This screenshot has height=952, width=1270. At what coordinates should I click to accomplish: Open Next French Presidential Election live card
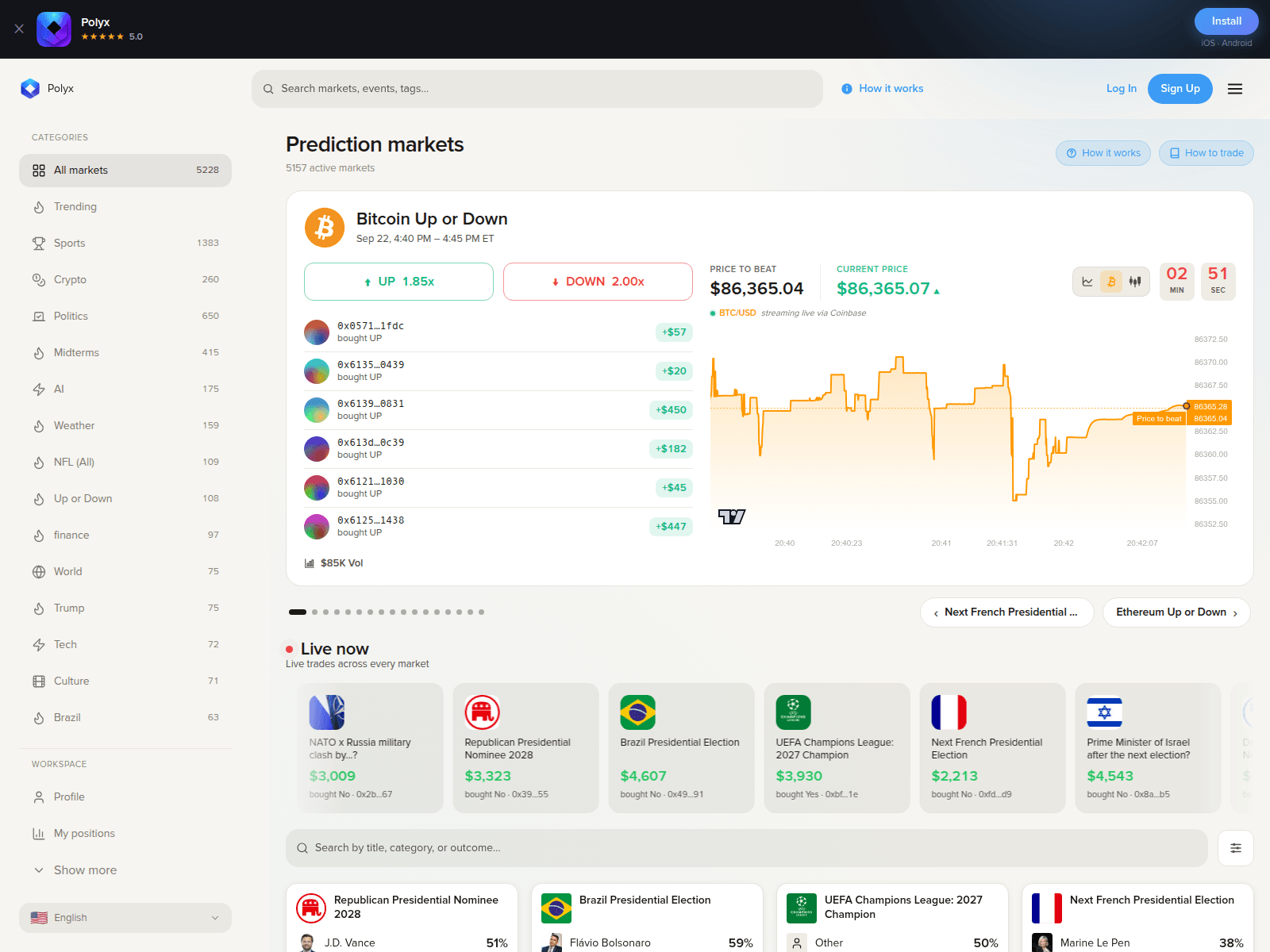click(x=992, y=748)
